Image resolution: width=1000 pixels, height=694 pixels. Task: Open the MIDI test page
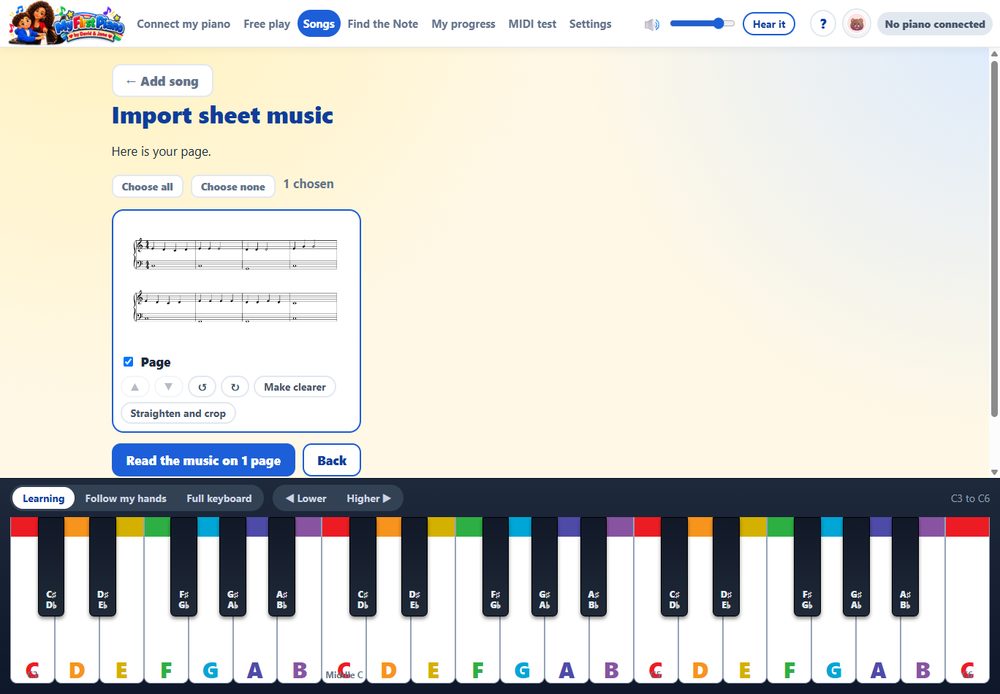coord(532,24)
